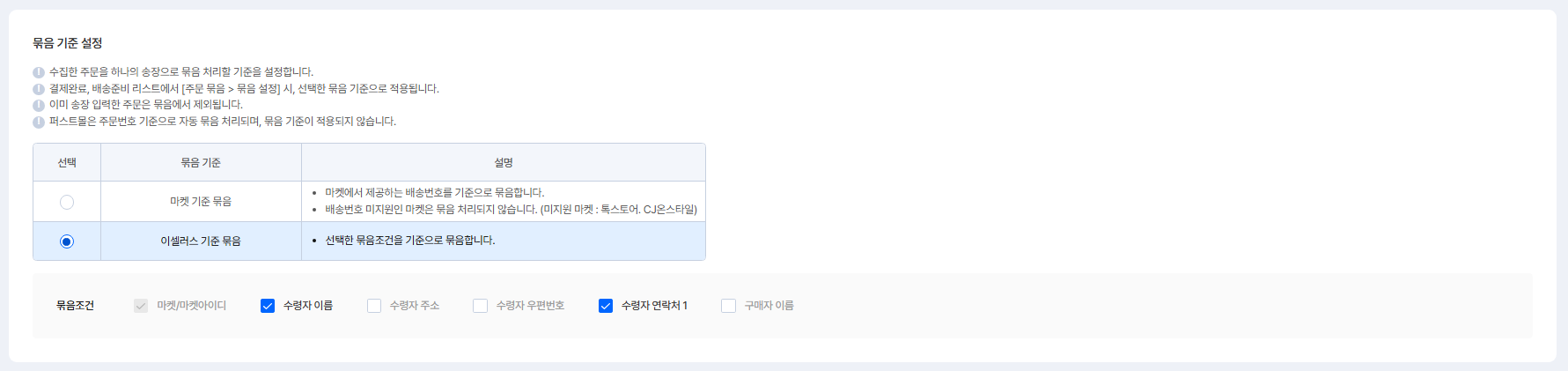Click the 마켓 기준 묶음 row label
The width and height of the screenshot is (1568, 371).
[x=201, y=202]
